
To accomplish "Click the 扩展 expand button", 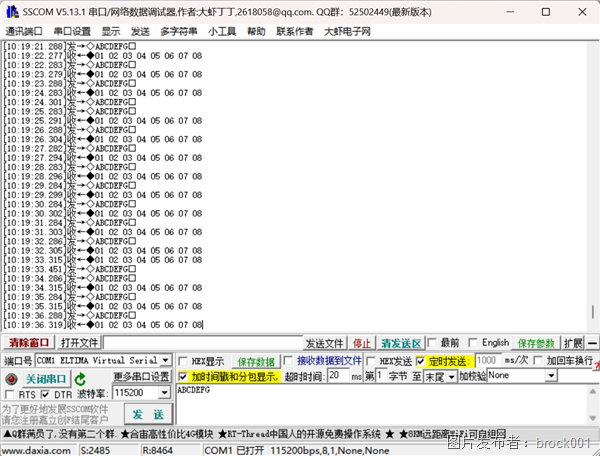I will coord(573,343).
